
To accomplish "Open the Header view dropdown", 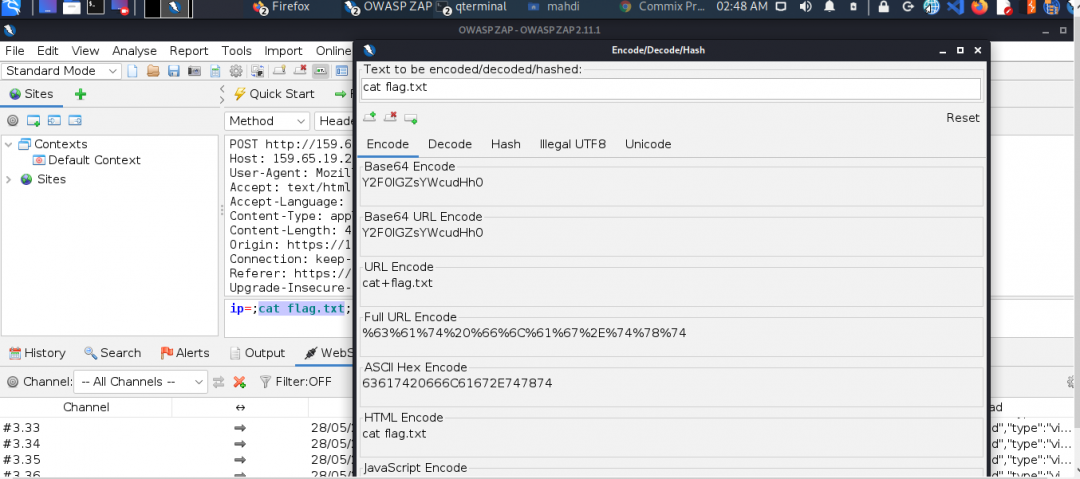I will pos(335,121).
